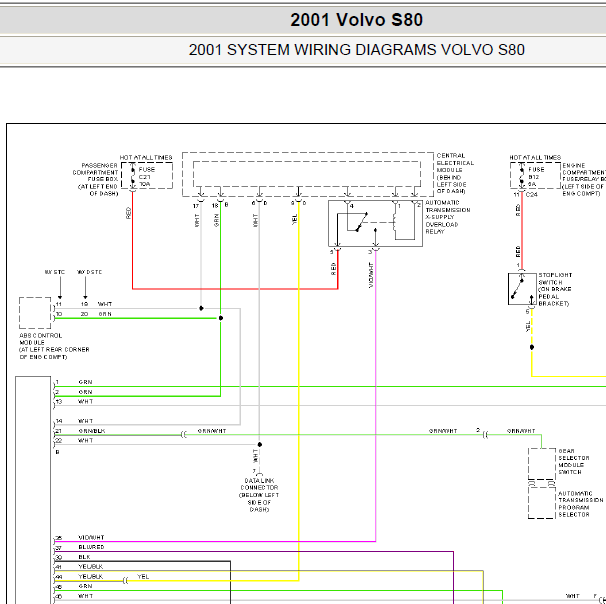
Task: Click the "WHT" label at pin 13
Action: pos(85,402)
